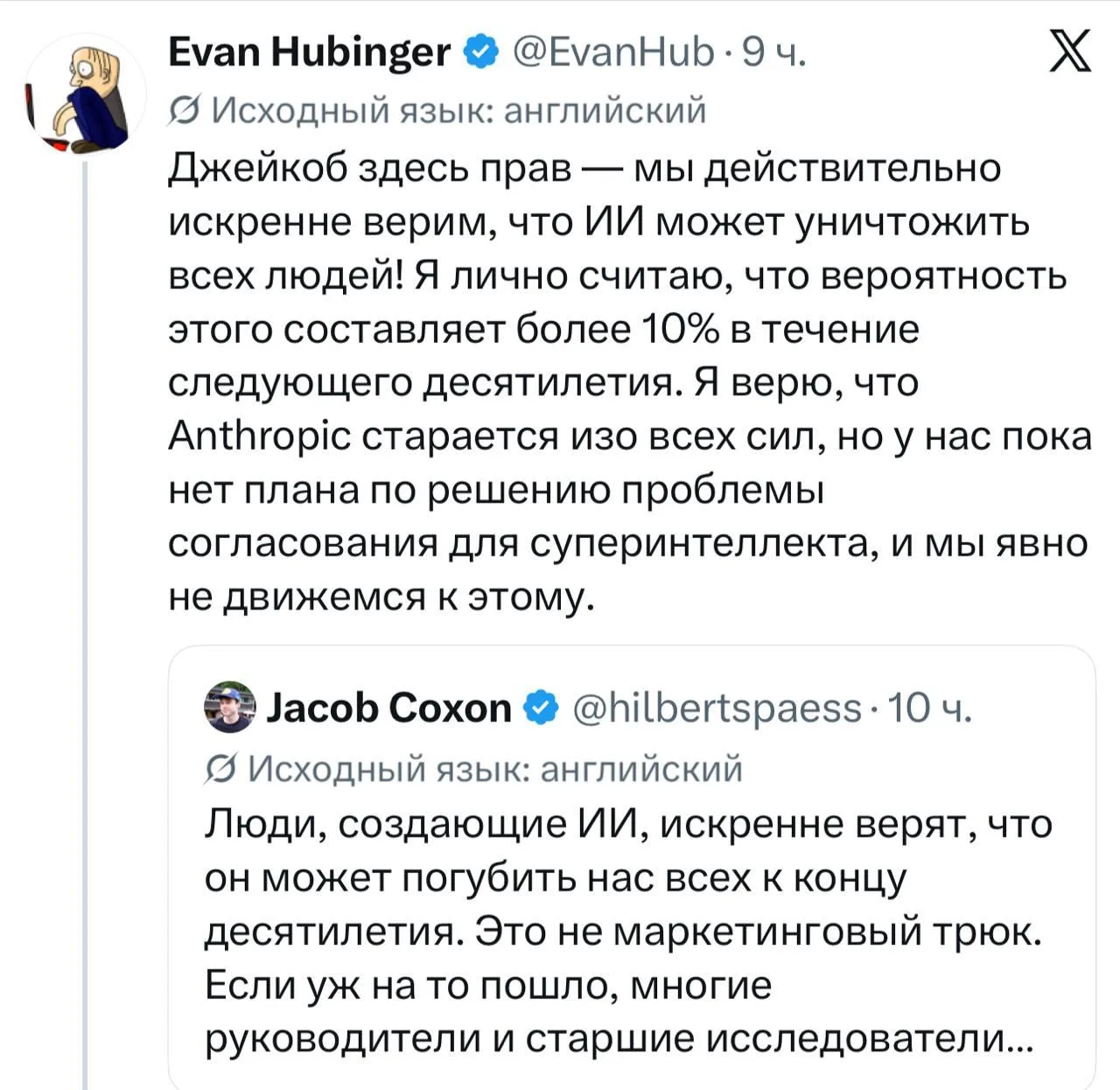Click the Jacob Coxon display name

pos(388,708)
